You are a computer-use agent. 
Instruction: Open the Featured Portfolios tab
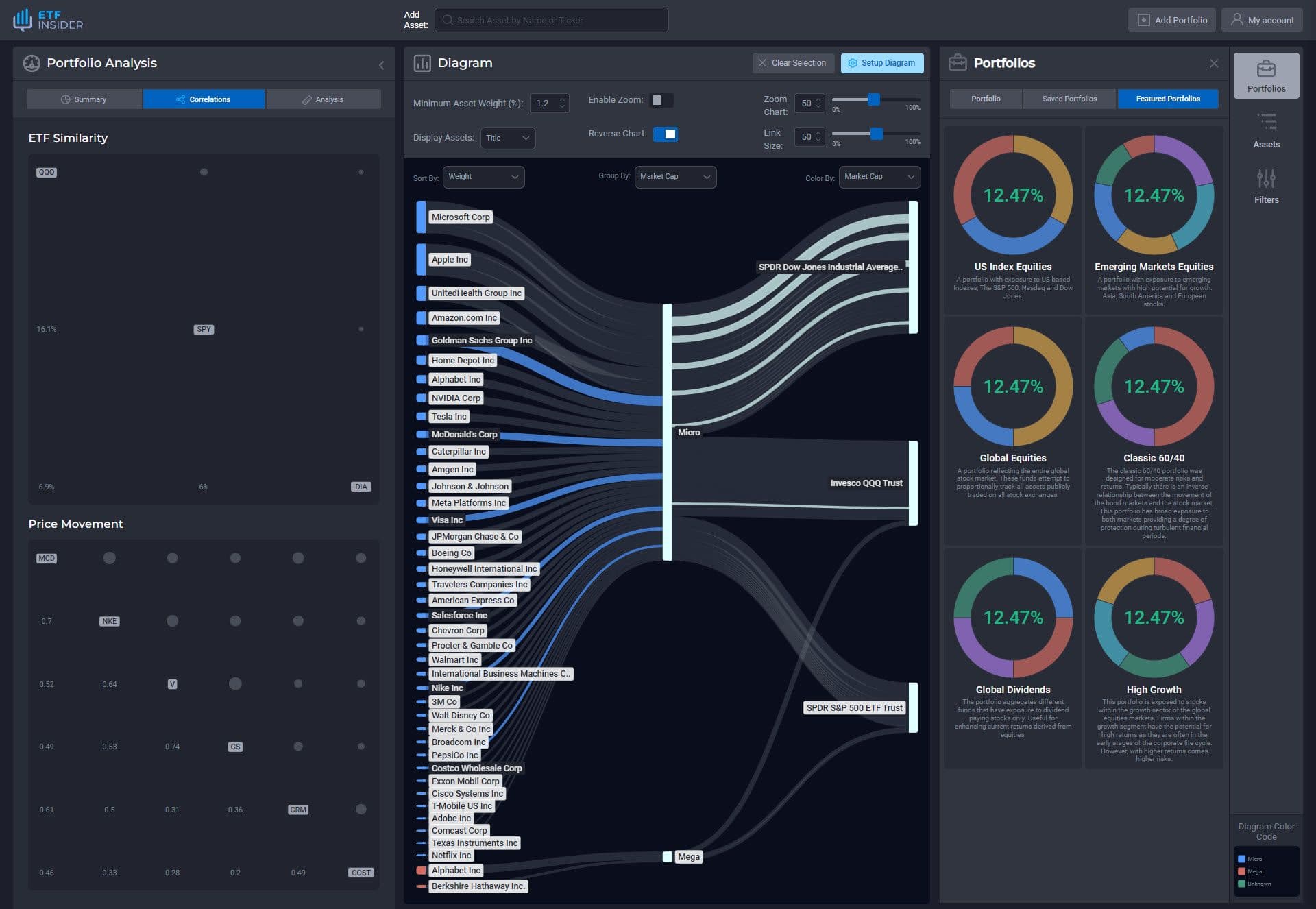pyautogui.click(x=1168, y=99)
